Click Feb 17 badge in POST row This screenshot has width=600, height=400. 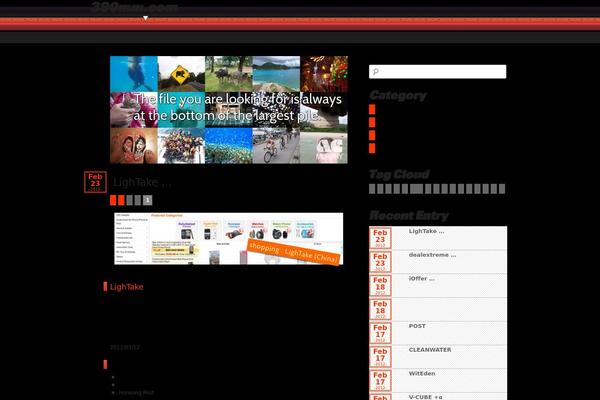(x=380, y=333)
